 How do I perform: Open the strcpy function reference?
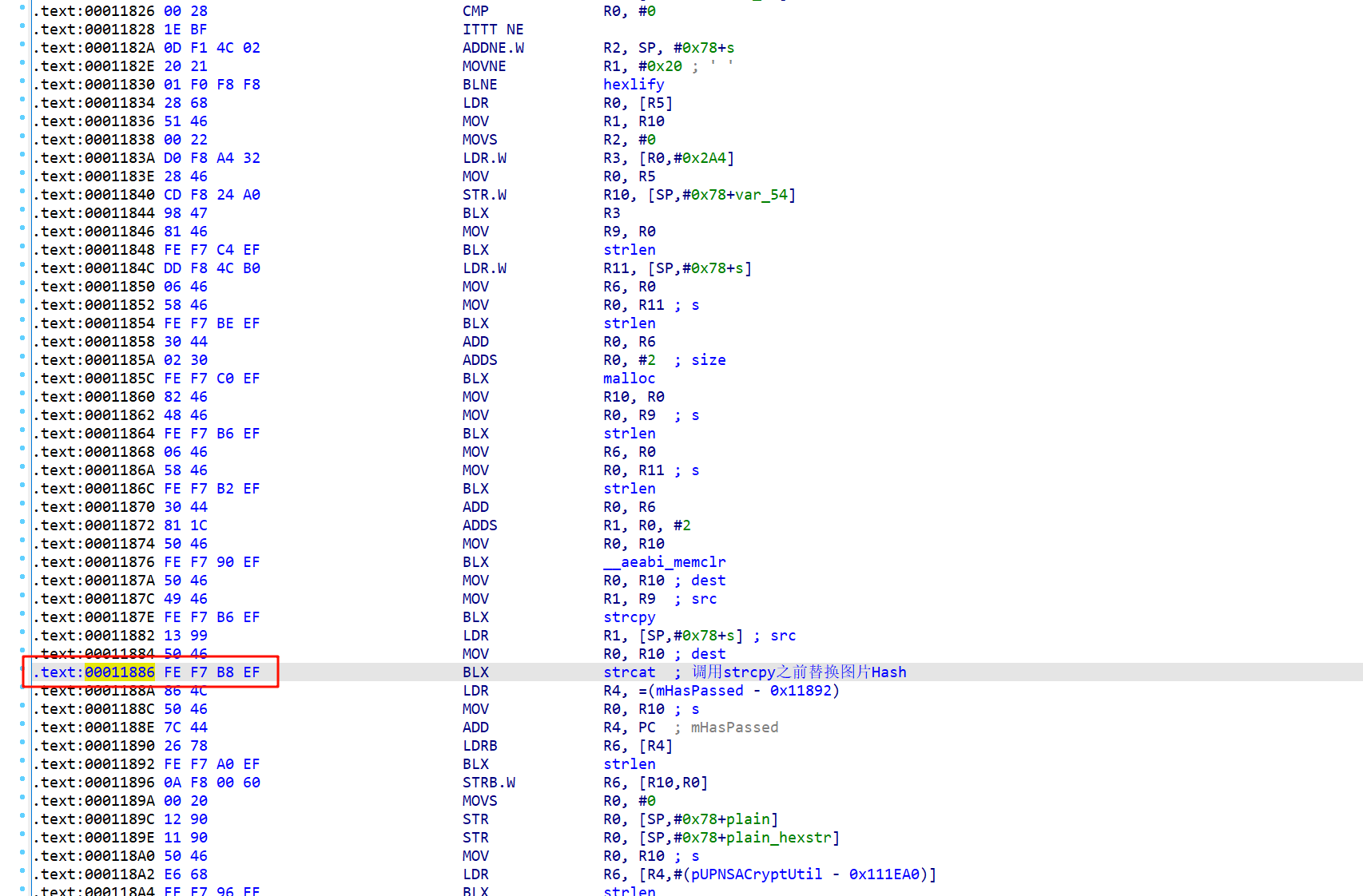pyautogui.click(x=629, y=617)
